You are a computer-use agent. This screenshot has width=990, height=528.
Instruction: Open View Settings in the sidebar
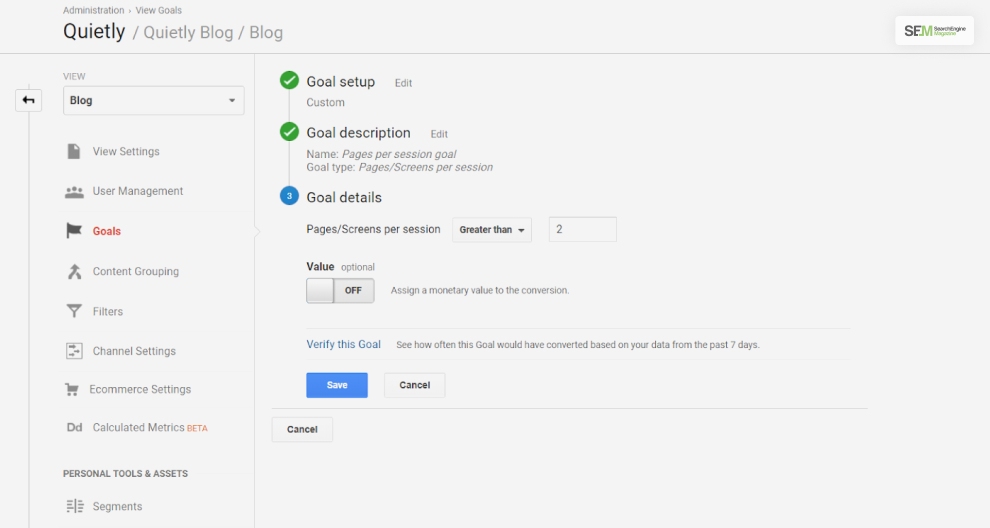(126, 152)
